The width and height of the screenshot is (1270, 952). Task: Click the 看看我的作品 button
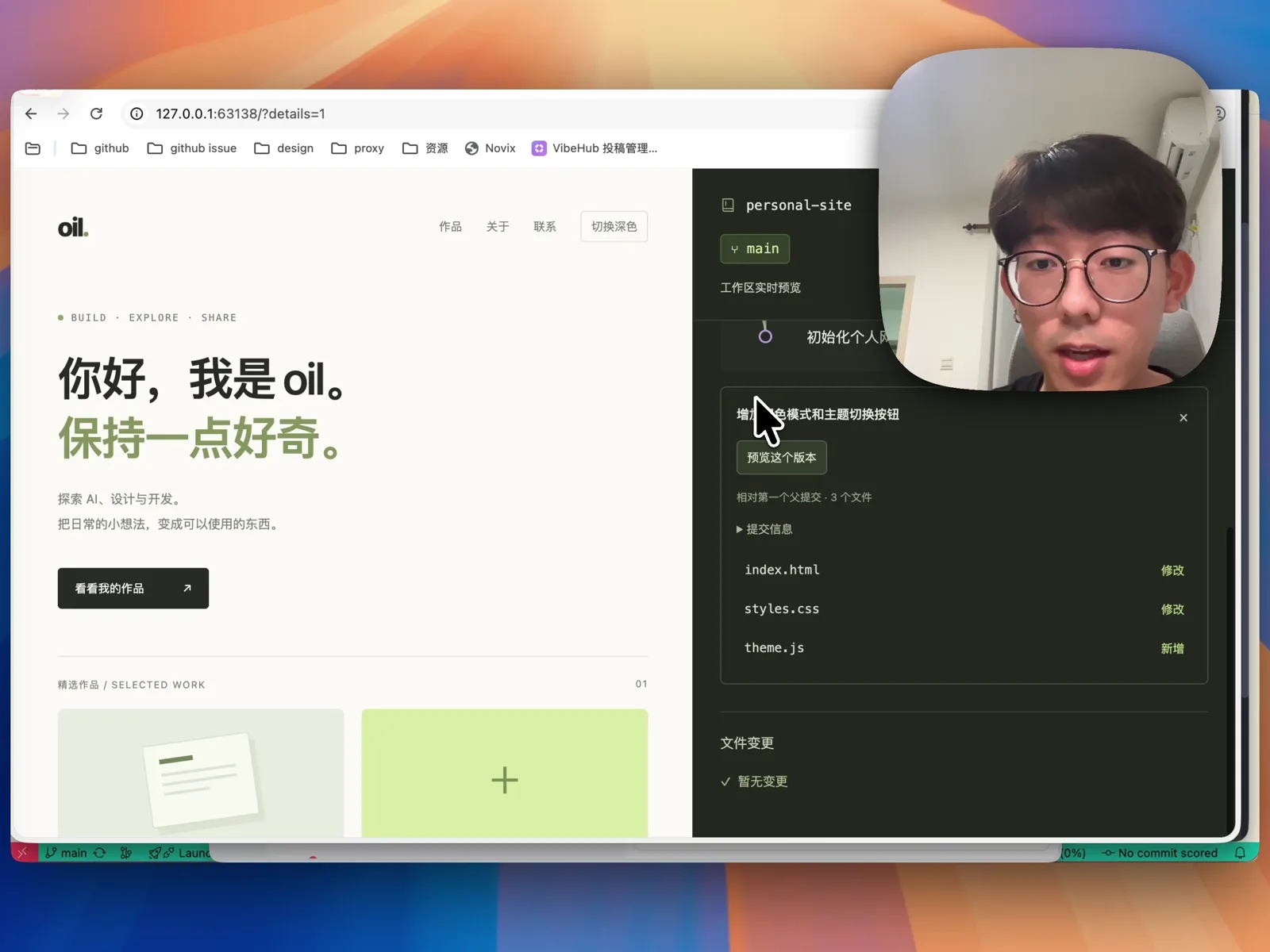133,588
